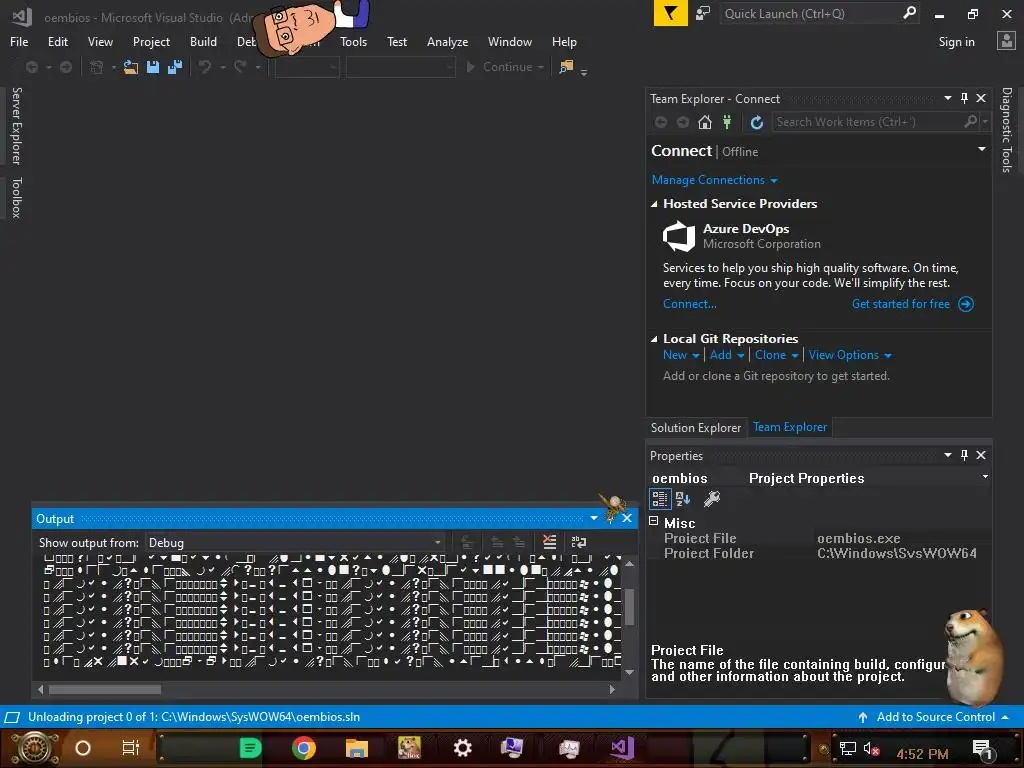Click the Property Pages wrench icon
The width and height of the screenshot is (1024, 768).
712,500
